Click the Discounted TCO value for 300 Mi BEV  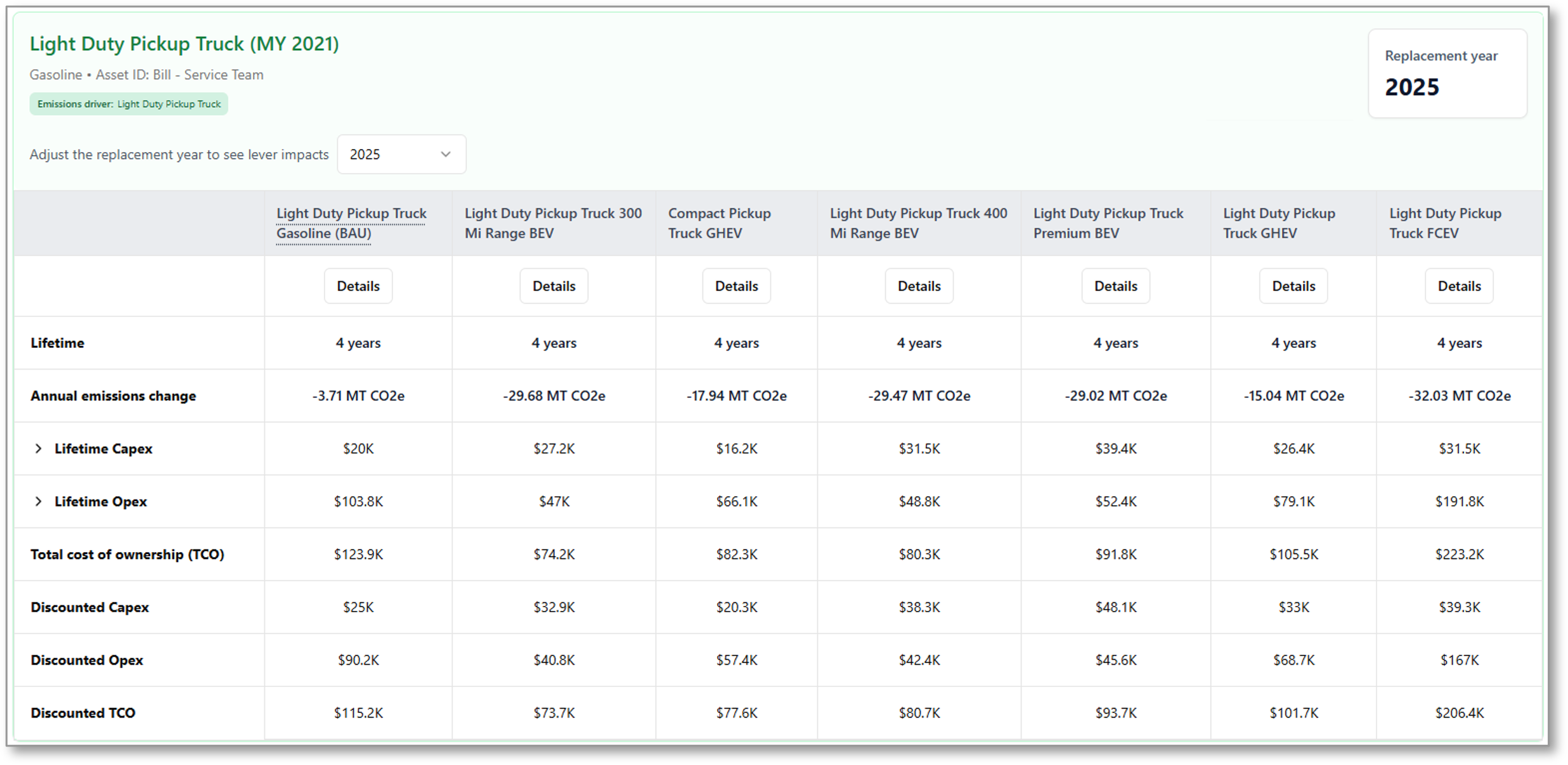[554, 713]
